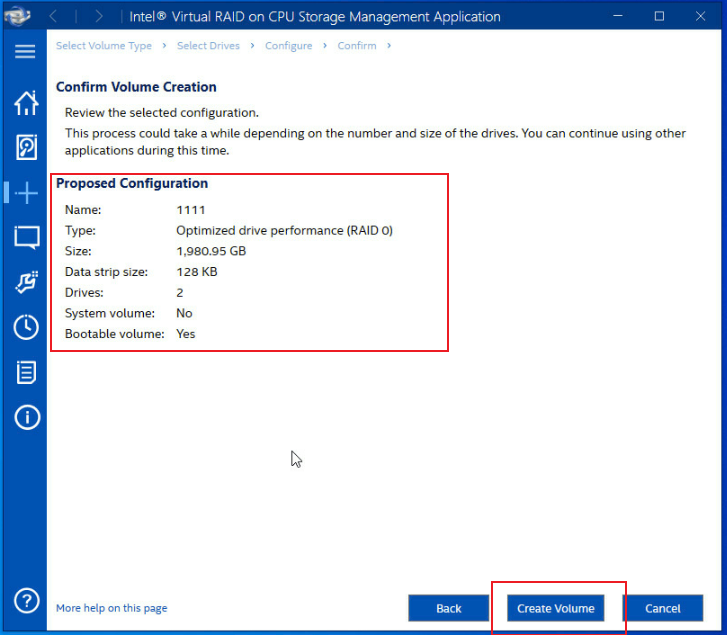Go to the Select Drives step

tap(208, 46)
